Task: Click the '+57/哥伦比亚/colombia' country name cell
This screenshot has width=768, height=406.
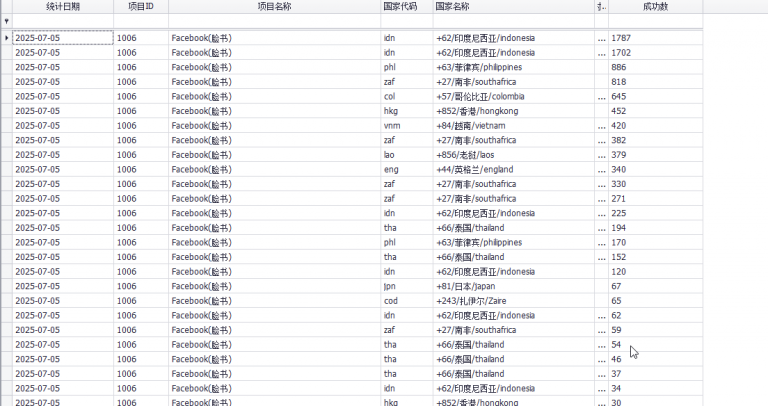Action: 514,96
